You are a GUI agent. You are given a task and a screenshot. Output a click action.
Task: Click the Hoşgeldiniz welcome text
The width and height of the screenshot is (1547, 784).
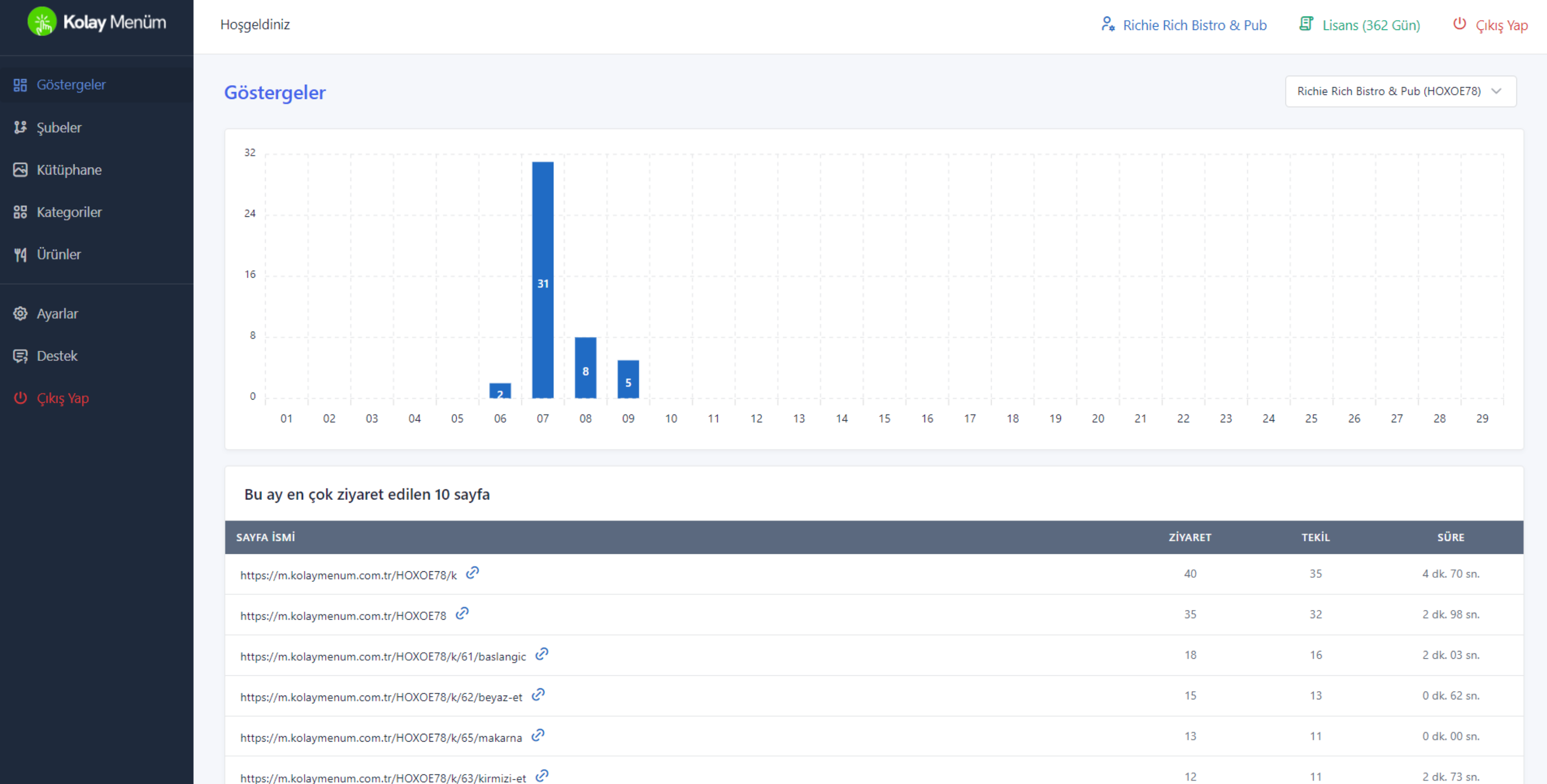(x=255, y=24)
